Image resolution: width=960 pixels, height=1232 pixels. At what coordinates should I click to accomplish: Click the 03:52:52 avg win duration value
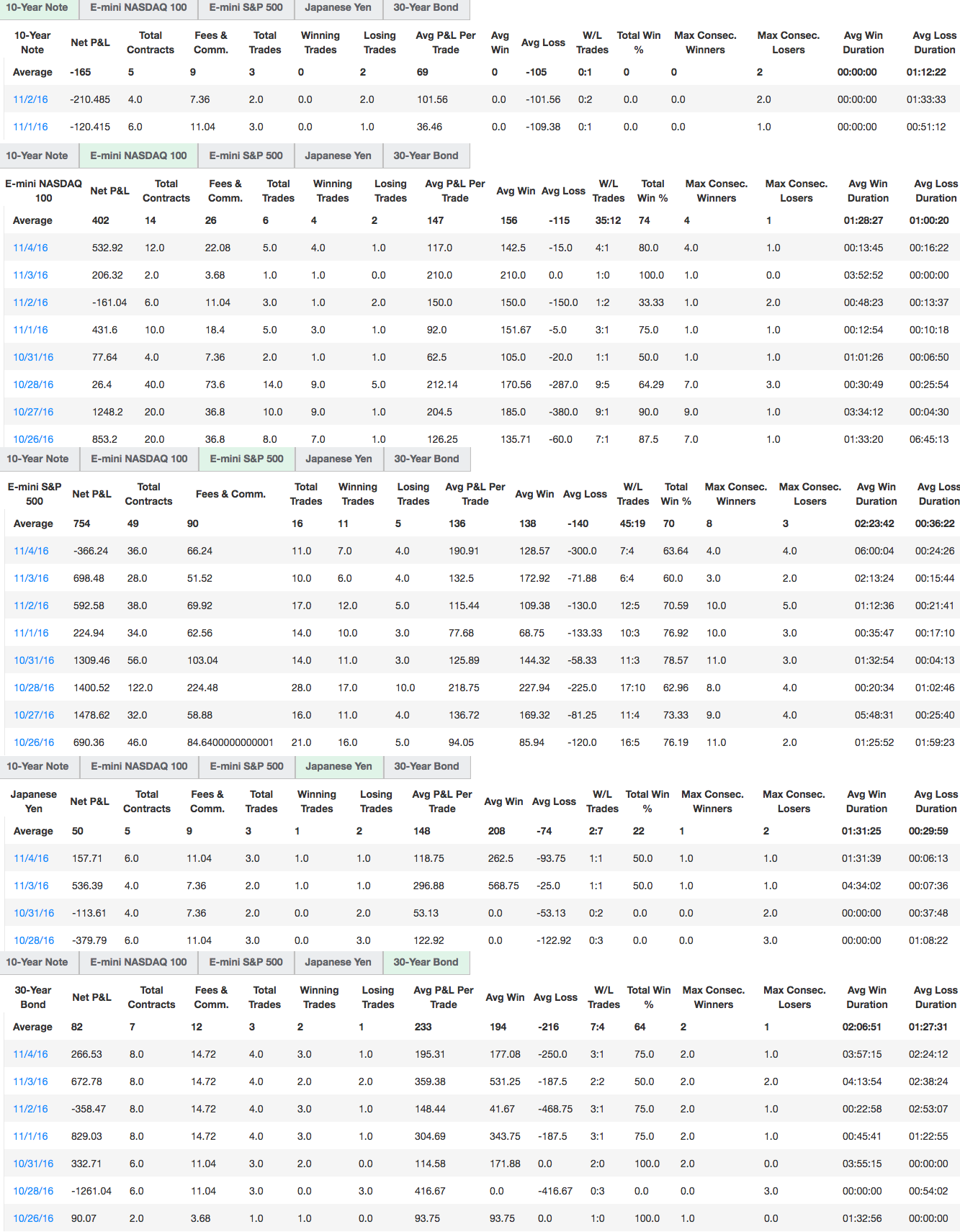point(863,275)
